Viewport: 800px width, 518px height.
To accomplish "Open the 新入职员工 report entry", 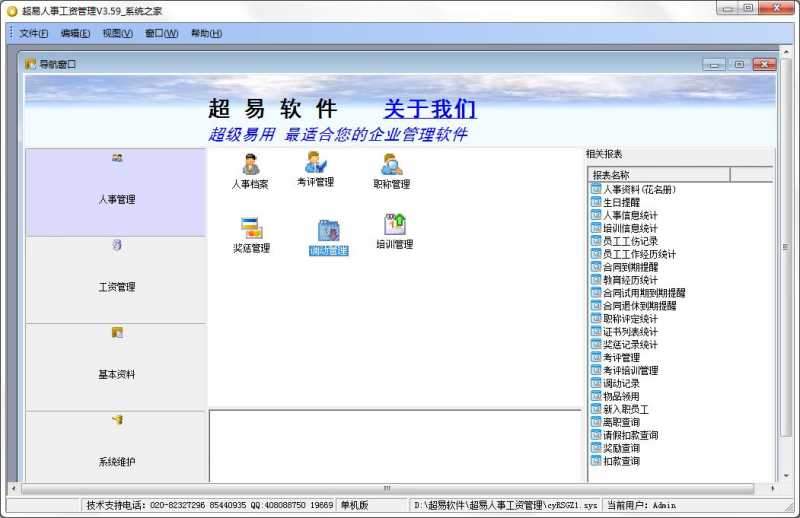I will click(x=625, y=409).
